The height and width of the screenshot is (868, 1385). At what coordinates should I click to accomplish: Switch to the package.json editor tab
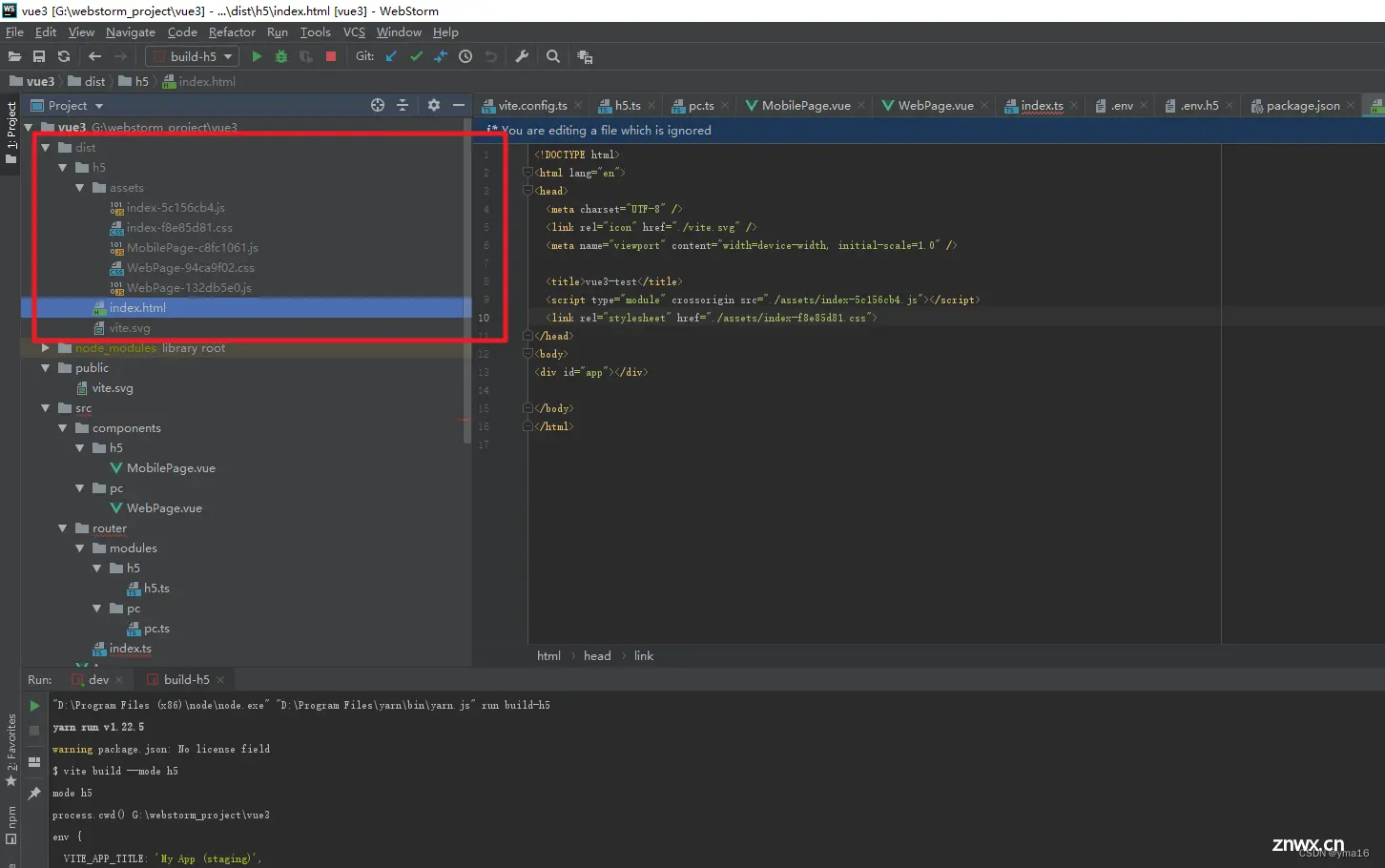pos(1303,105)
